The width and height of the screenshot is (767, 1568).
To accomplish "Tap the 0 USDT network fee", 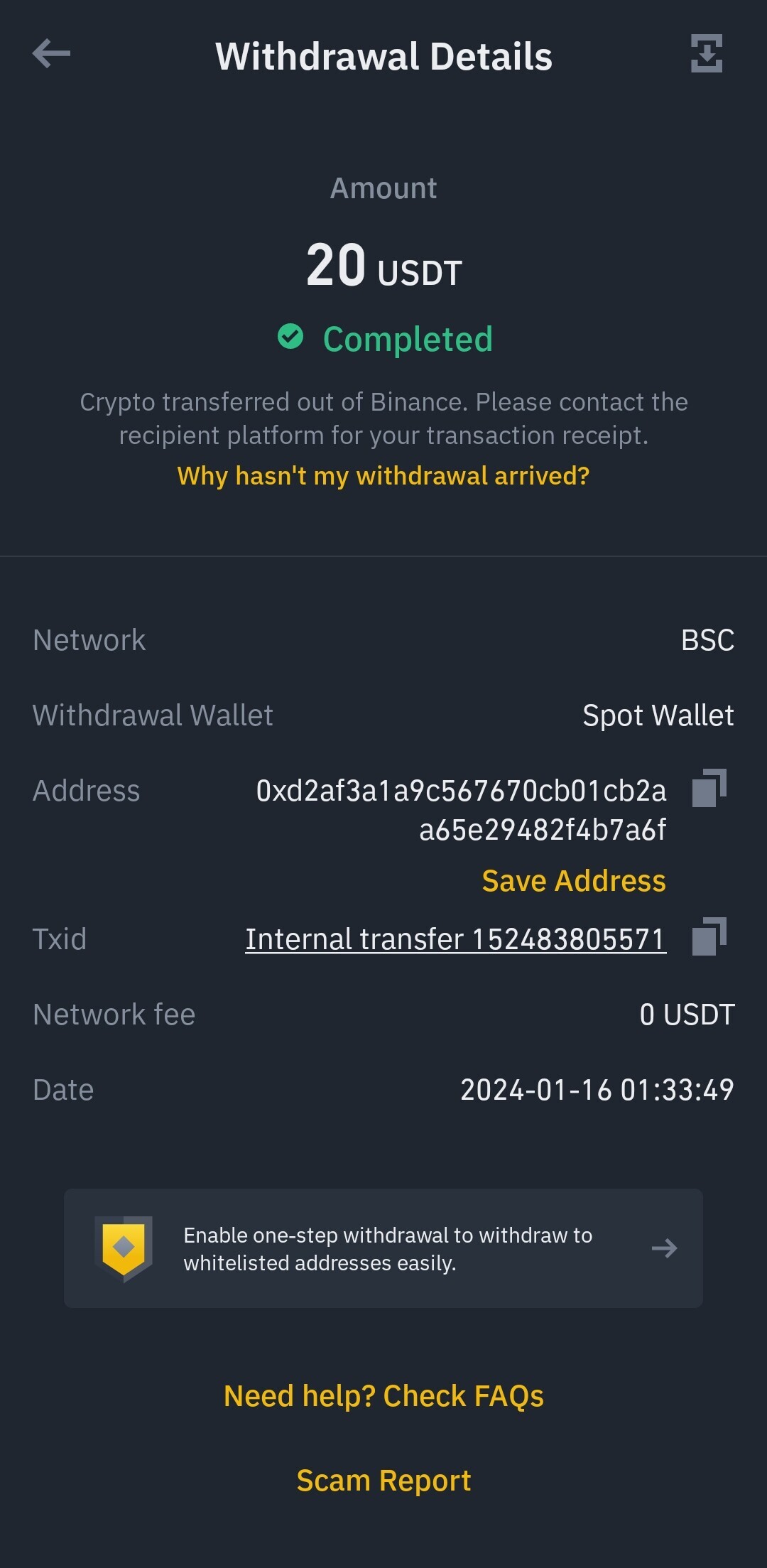I will [687, 1015].
